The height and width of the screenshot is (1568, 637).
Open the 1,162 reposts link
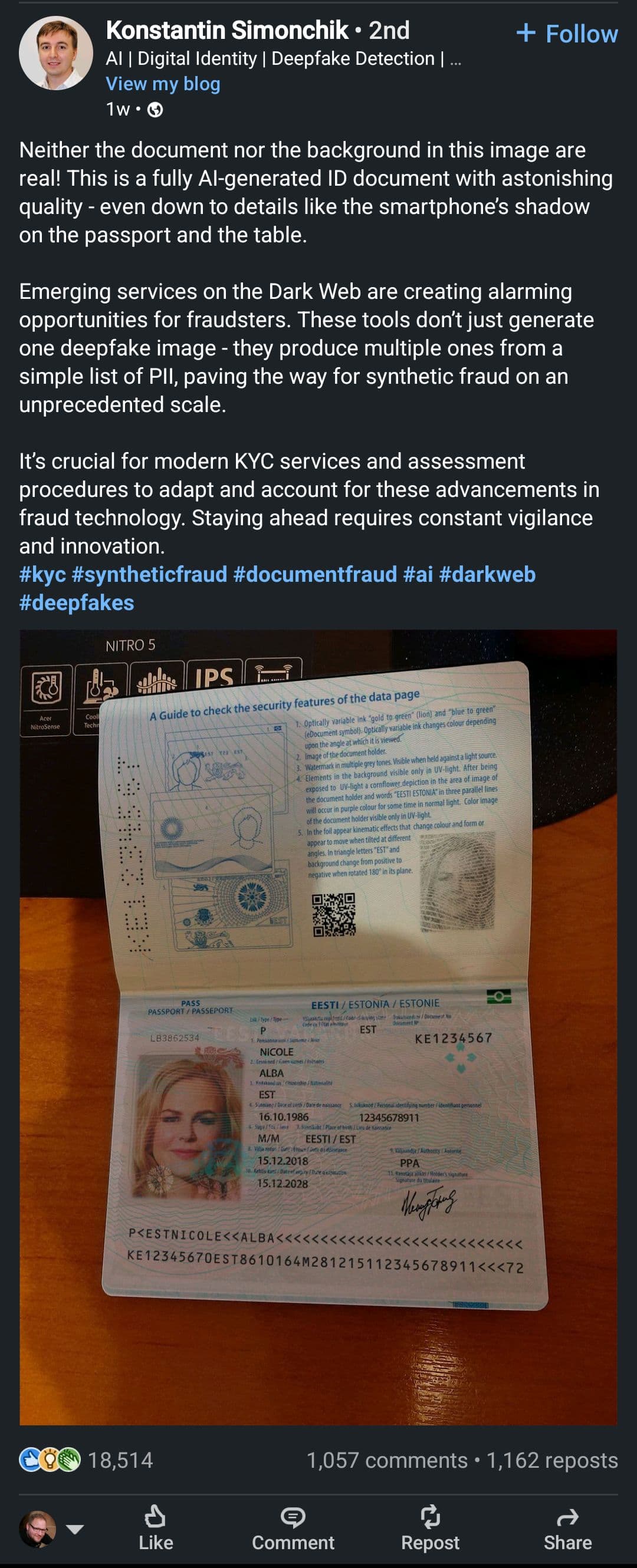click(x=551, y=1460)
